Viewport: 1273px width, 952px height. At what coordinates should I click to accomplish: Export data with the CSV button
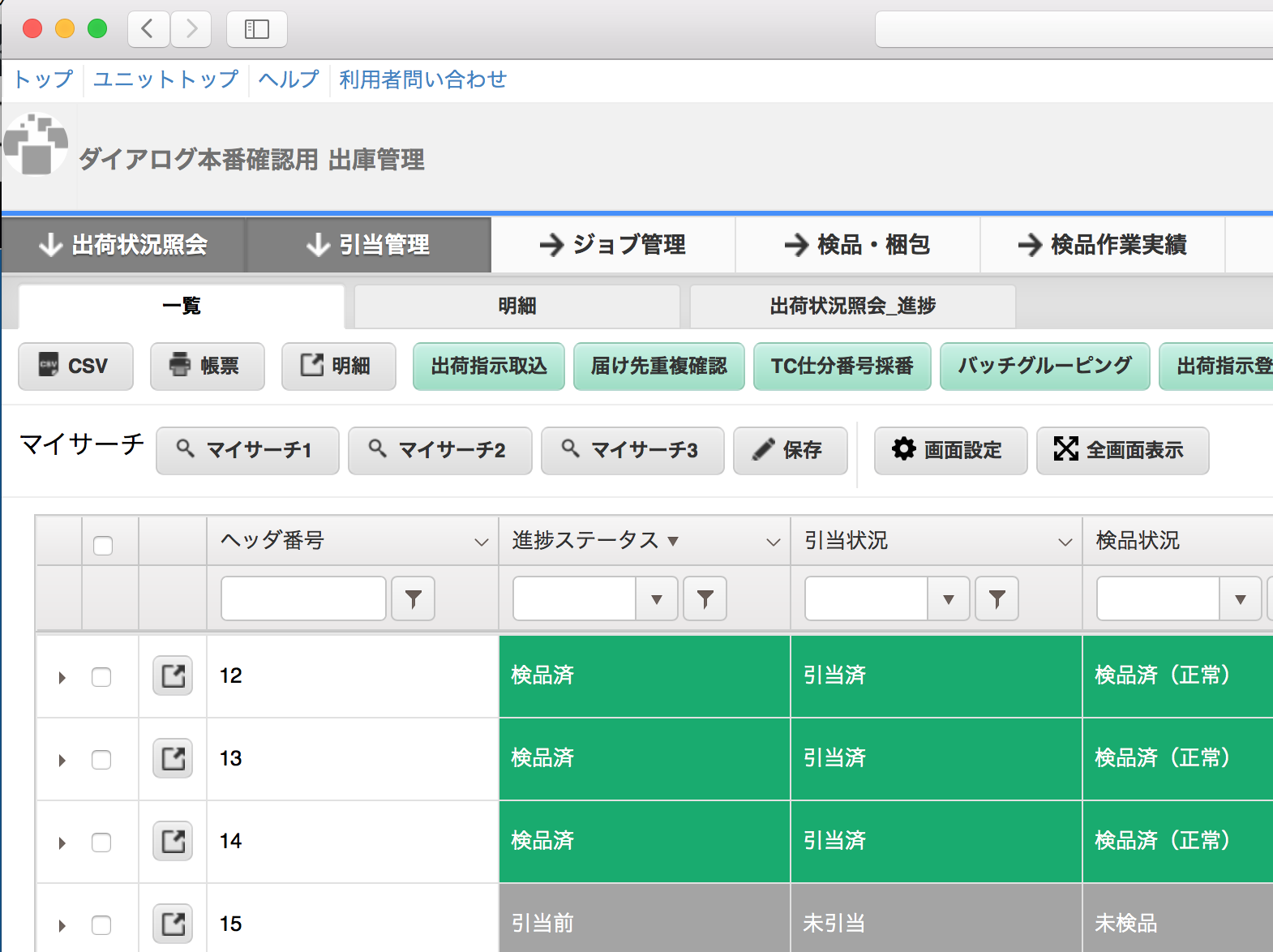(75, 367)
